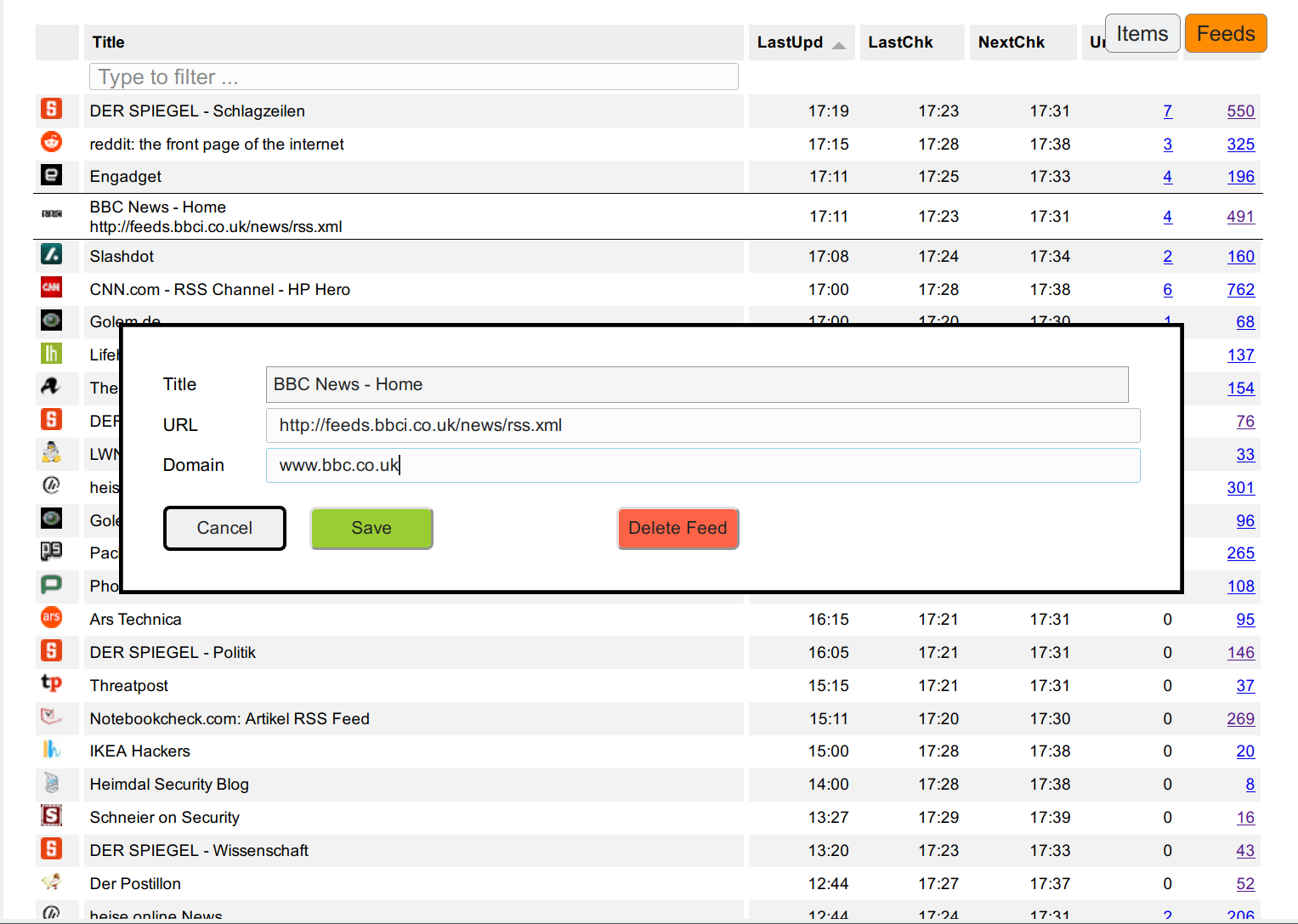Click the Type to filter box

point(413,77)
